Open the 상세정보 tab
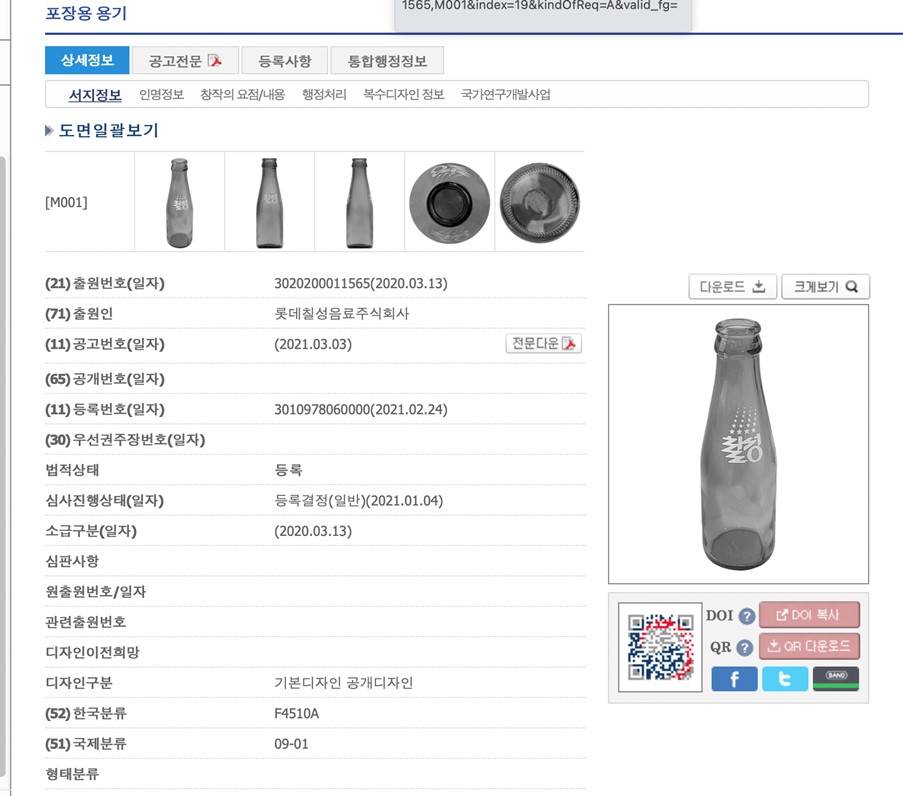Viewport: 903px width, 796px height. coord(87,60)
